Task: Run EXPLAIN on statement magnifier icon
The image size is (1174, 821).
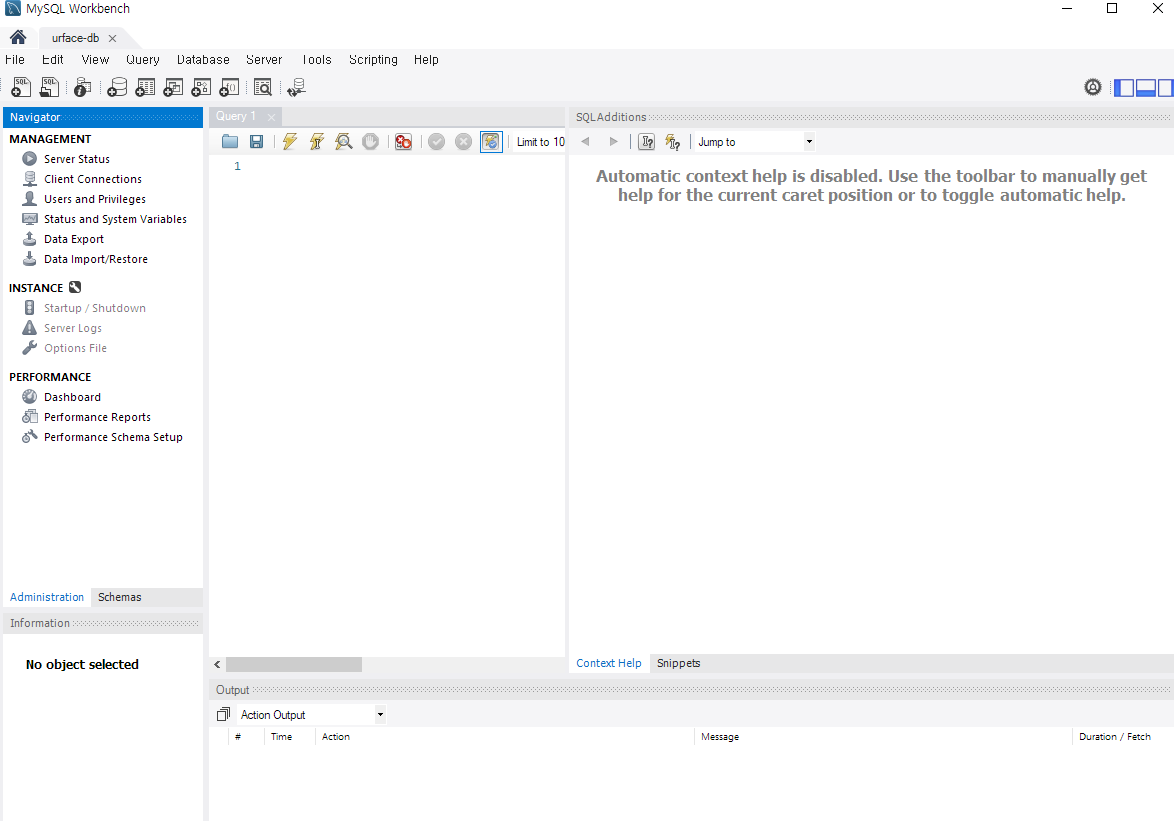Action: (344, 141)
